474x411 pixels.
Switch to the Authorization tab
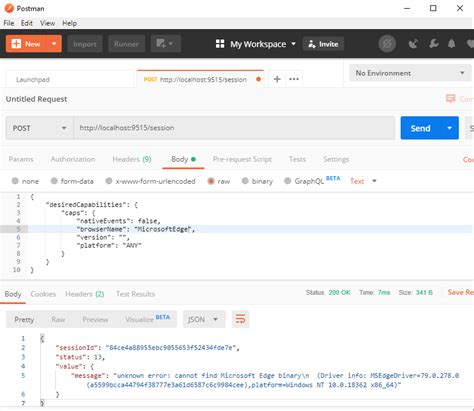[x=73, y=159]
